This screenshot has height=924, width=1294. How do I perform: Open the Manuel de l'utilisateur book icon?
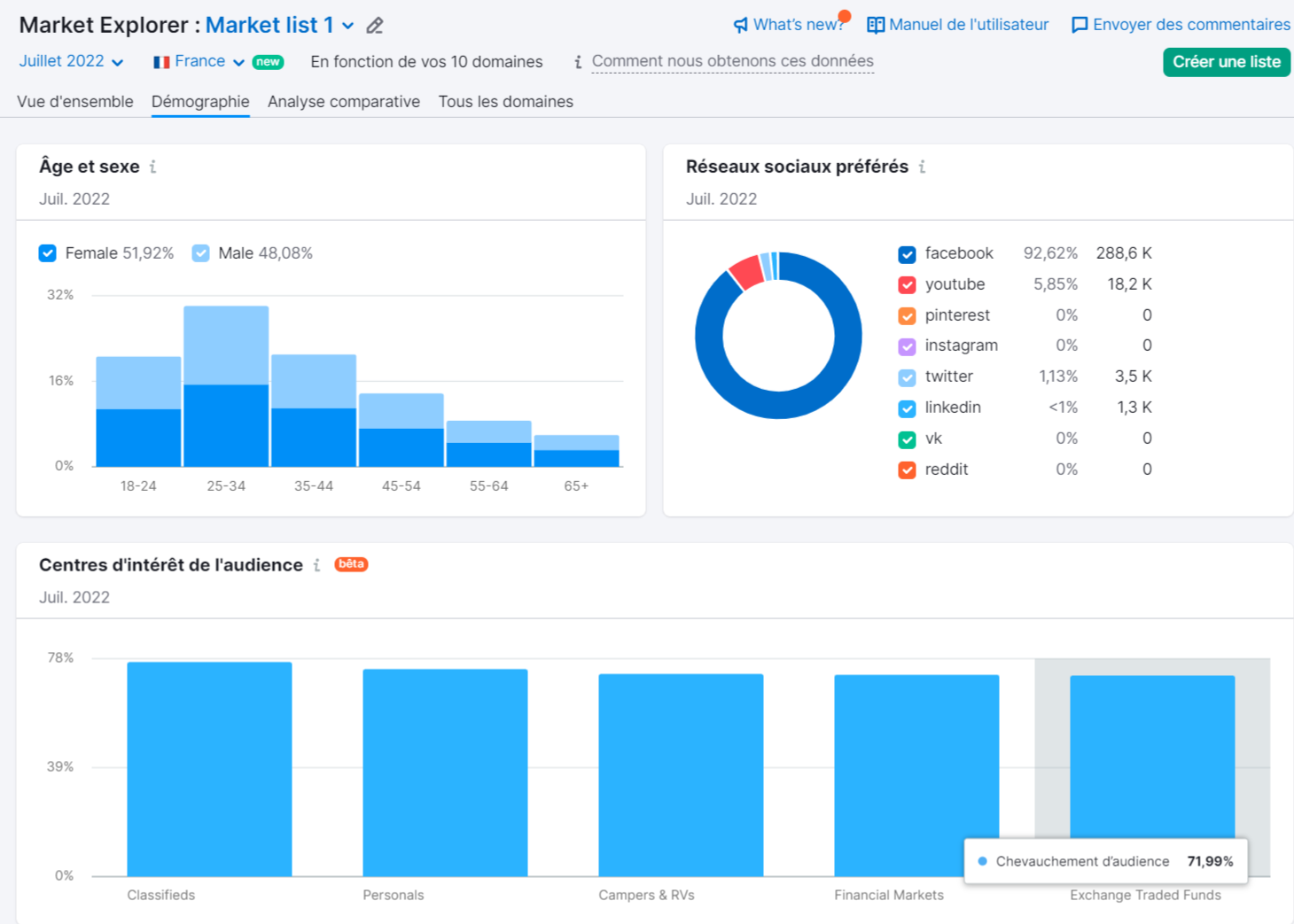[876, 25]
